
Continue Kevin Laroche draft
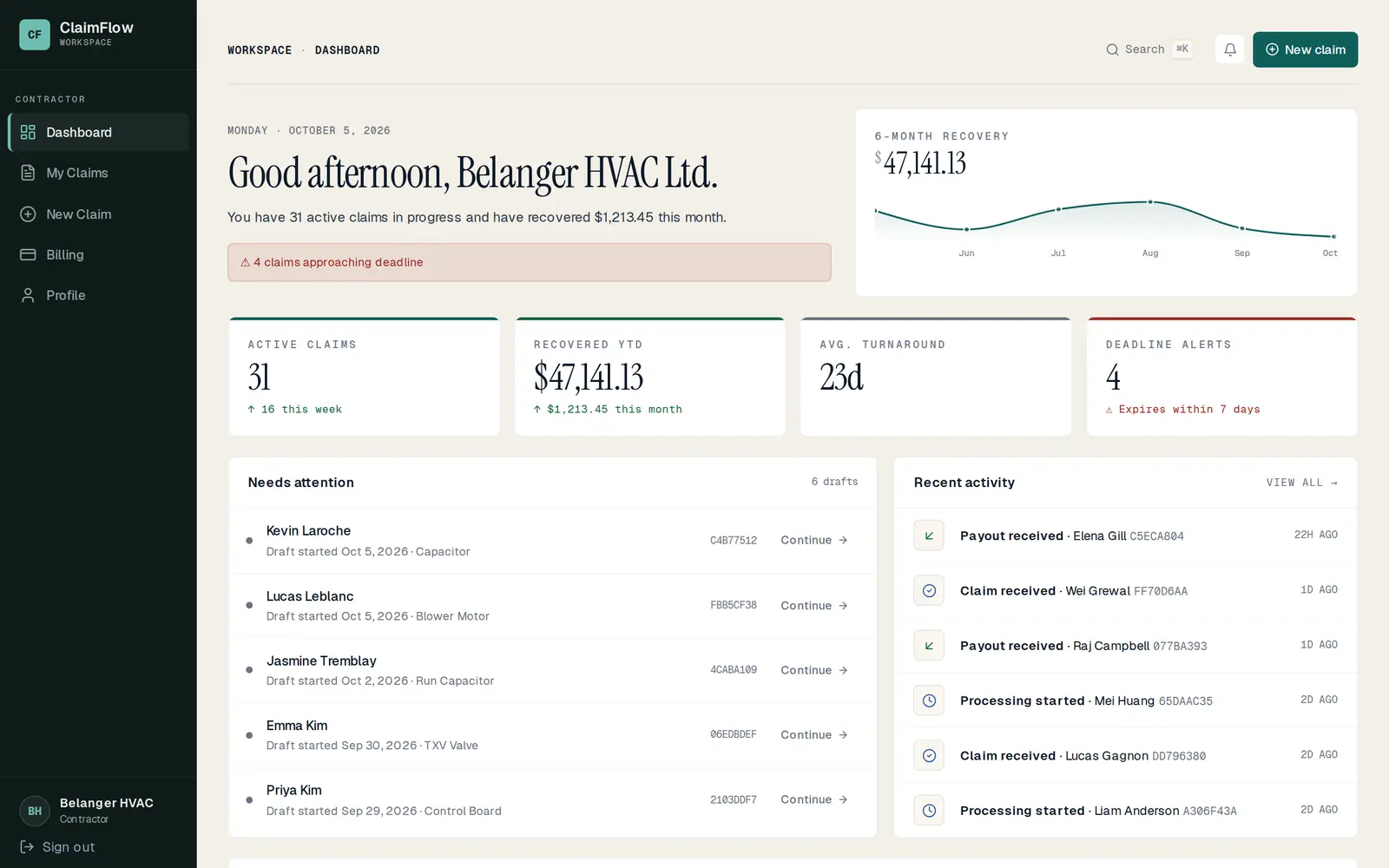click(814, 540)
